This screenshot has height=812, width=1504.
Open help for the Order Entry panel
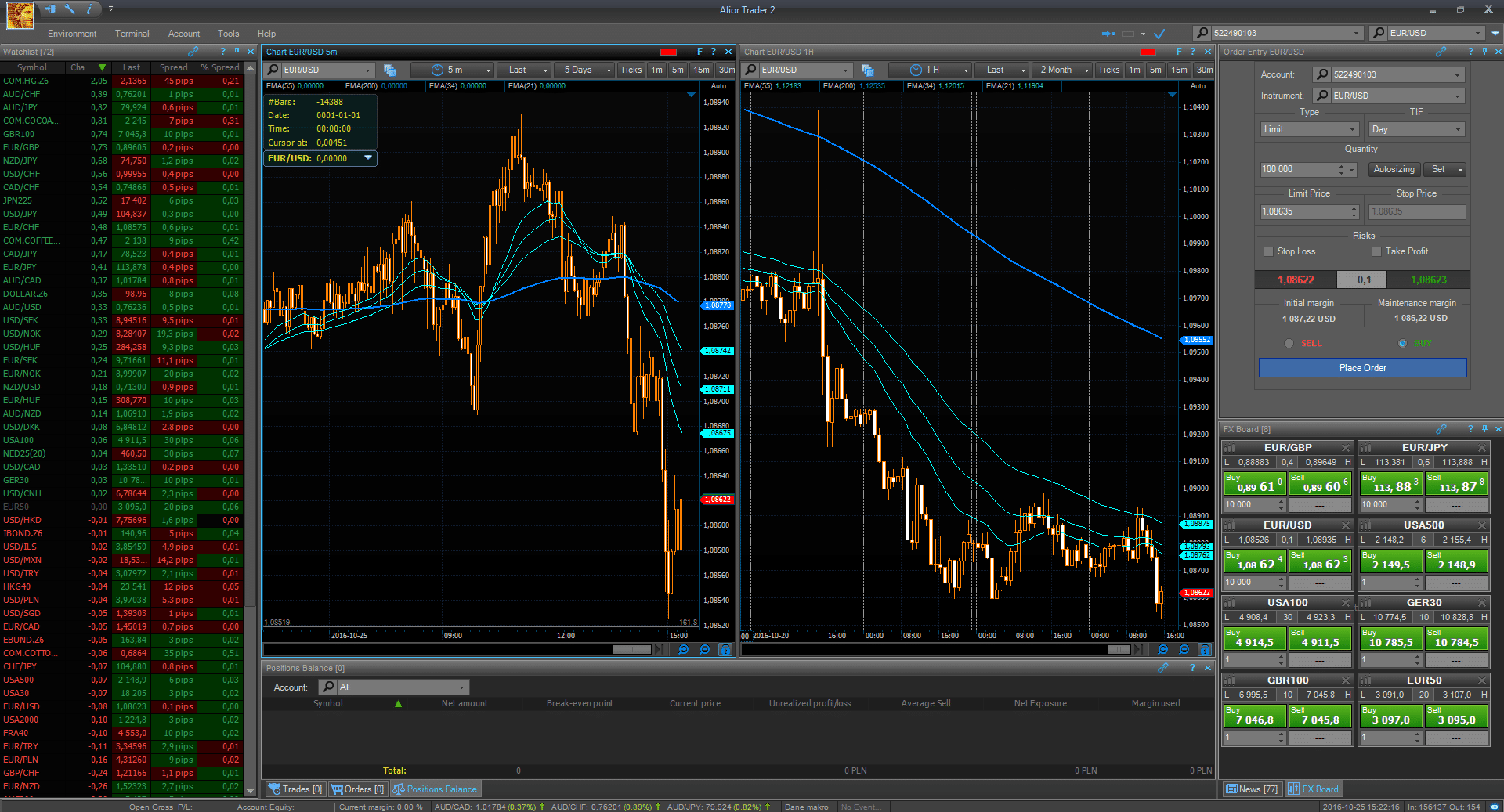[x=1470, y=52]
